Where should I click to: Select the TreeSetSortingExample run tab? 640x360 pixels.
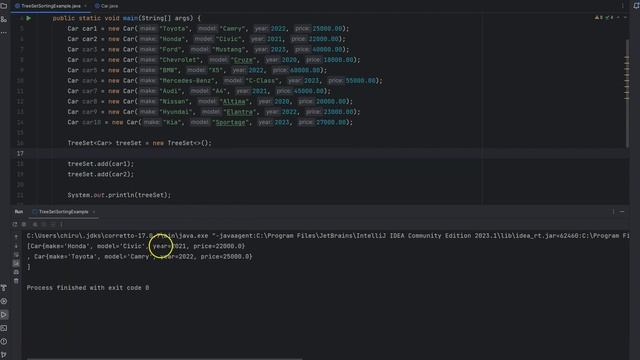click(63, 212)
